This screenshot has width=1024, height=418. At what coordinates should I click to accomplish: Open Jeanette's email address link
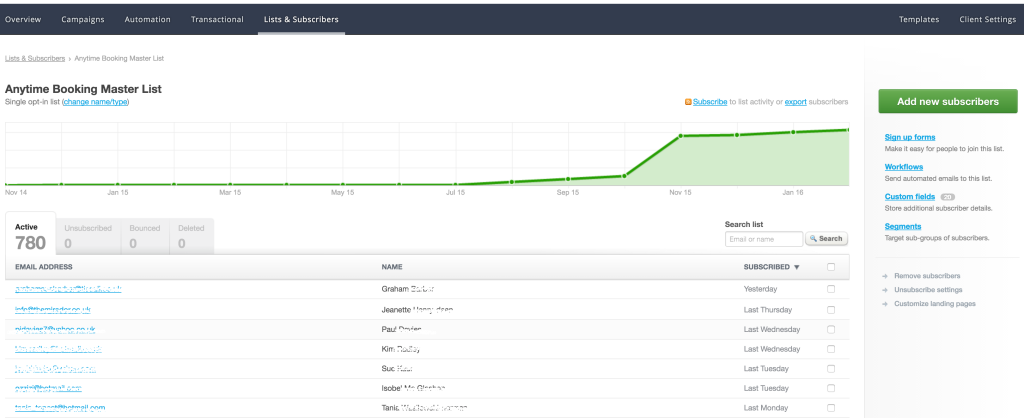[53, 310]
